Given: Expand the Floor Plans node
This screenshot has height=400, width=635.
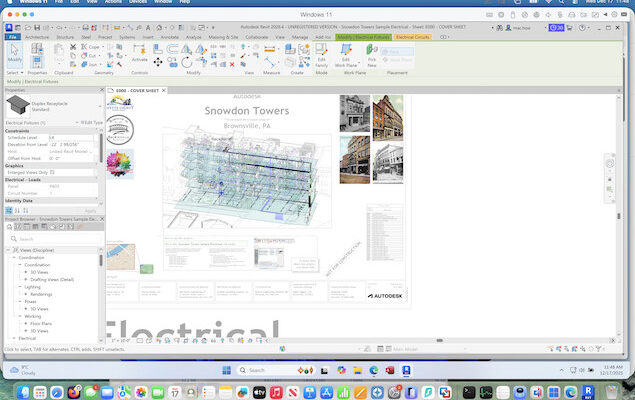Looking at the screenshot, I should 26,323.
